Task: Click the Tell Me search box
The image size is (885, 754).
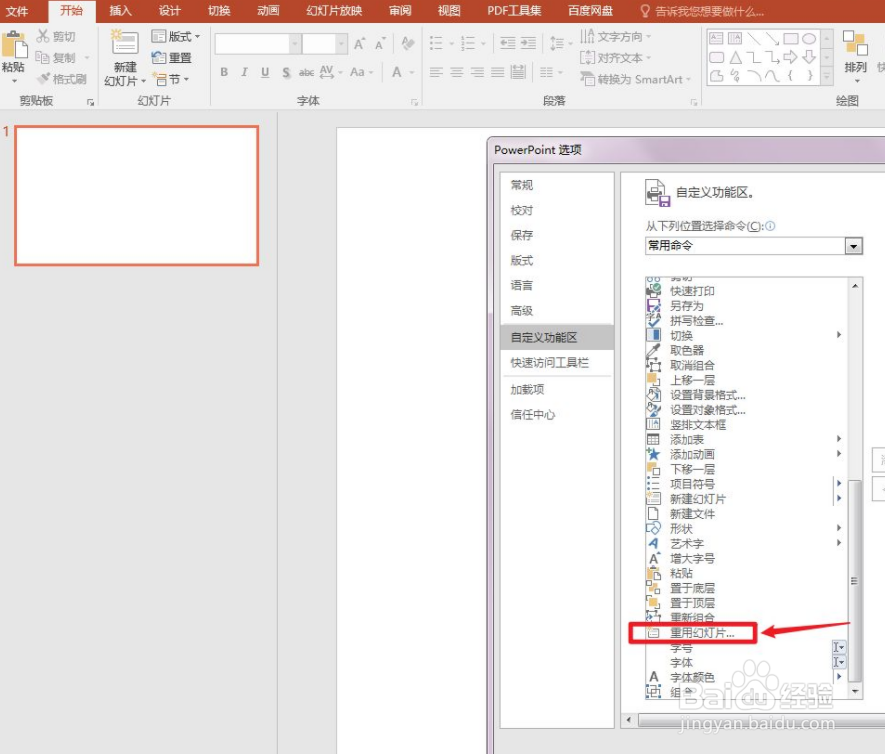Action: coord(703,11)
